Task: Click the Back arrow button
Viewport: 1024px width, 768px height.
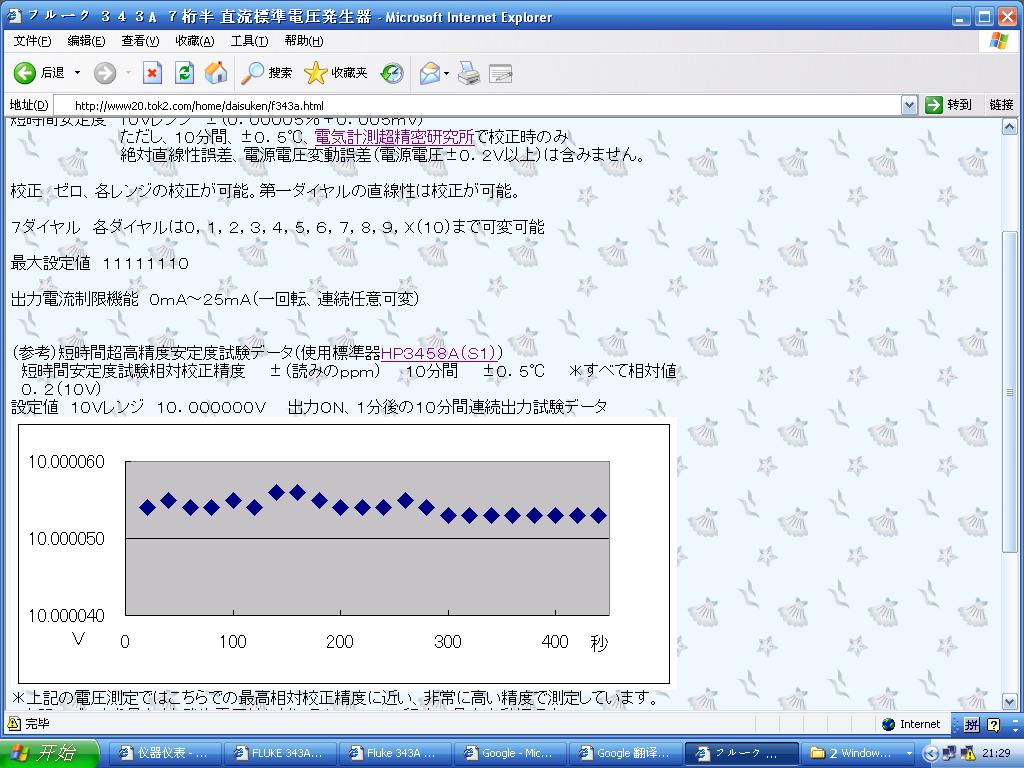Action: point(25,72)
